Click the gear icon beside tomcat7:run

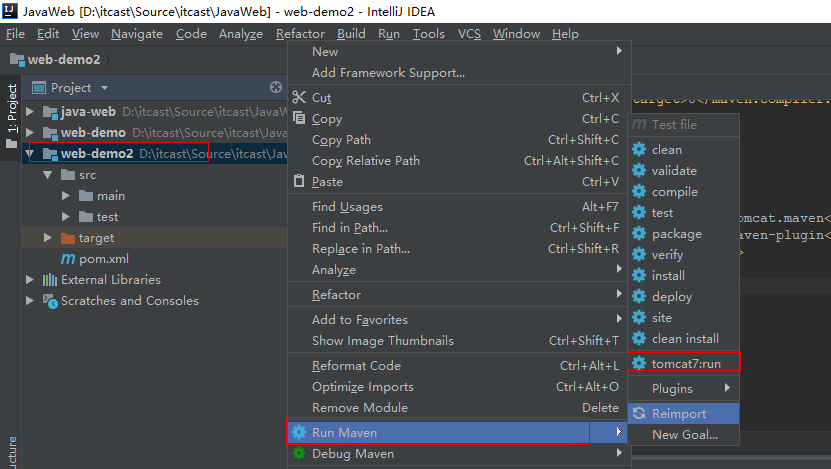[x=639, y=363]
